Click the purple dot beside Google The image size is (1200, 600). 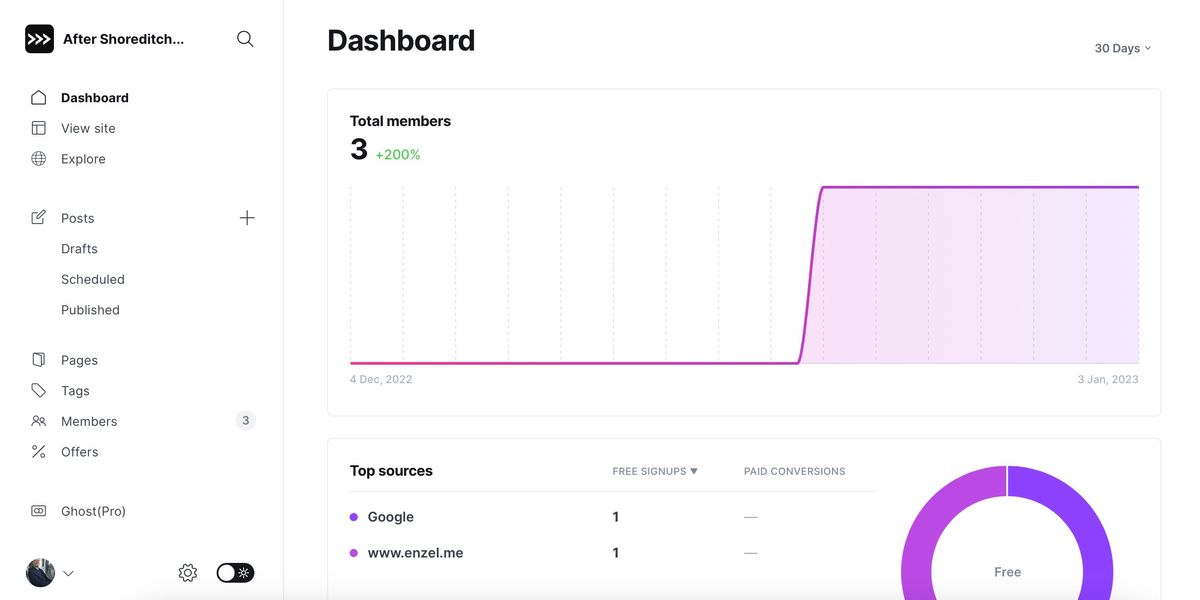click(x=354, y=517)
